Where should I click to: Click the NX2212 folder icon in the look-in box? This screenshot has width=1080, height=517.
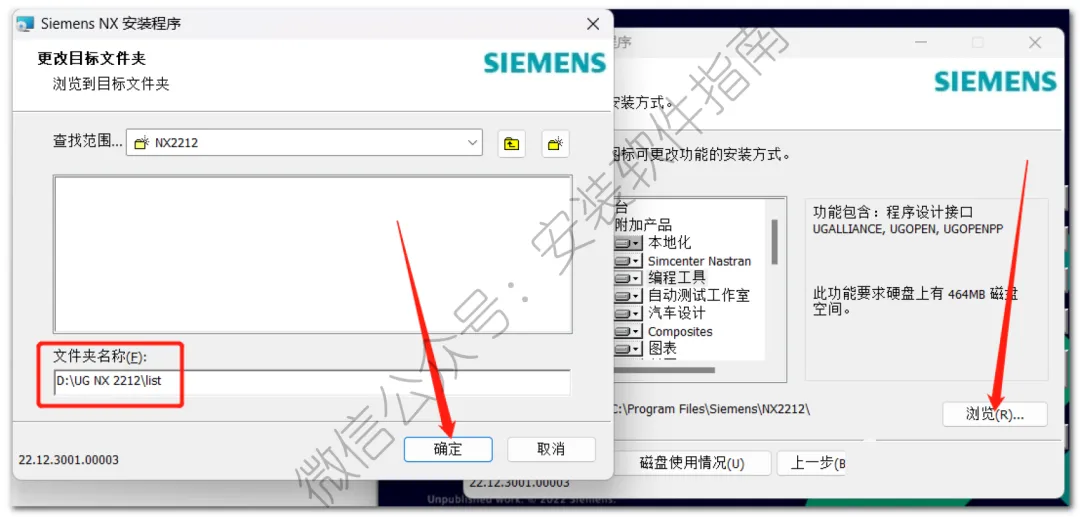pyautogui.click(x=142, y=143)
